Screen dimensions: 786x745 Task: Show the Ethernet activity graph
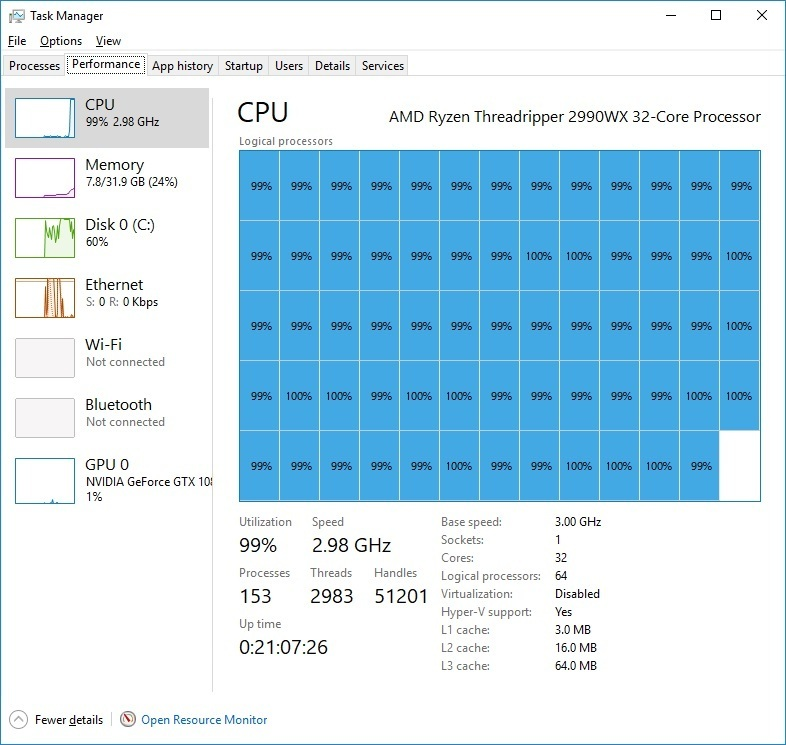pos(45,298)
